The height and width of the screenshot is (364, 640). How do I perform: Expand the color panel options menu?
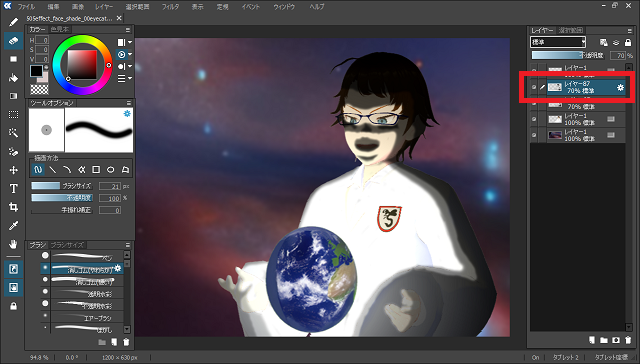128,29
